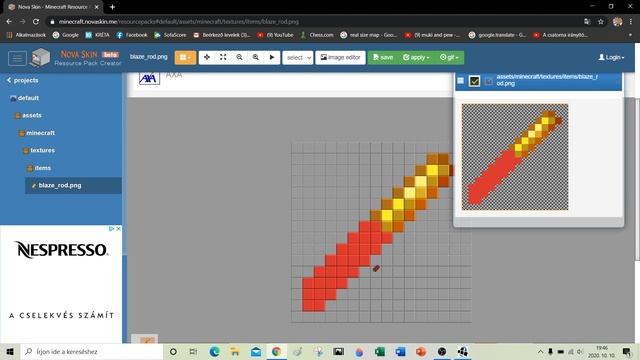Go back to projects
The image size is (640, 360).
click(x=22, y=80)
